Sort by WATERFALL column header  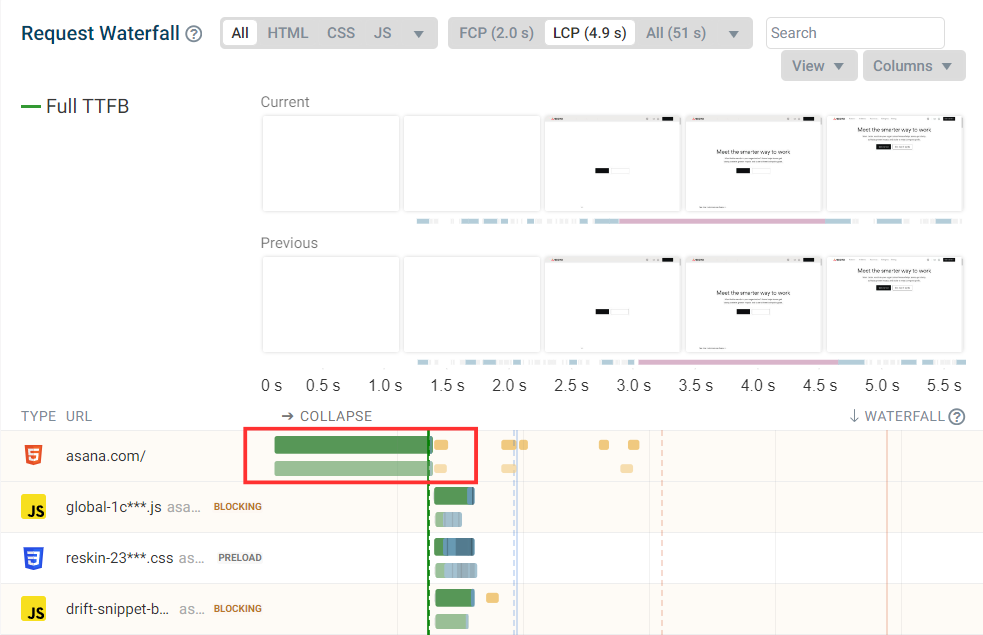pyautogui.click(x=897, y=416)
